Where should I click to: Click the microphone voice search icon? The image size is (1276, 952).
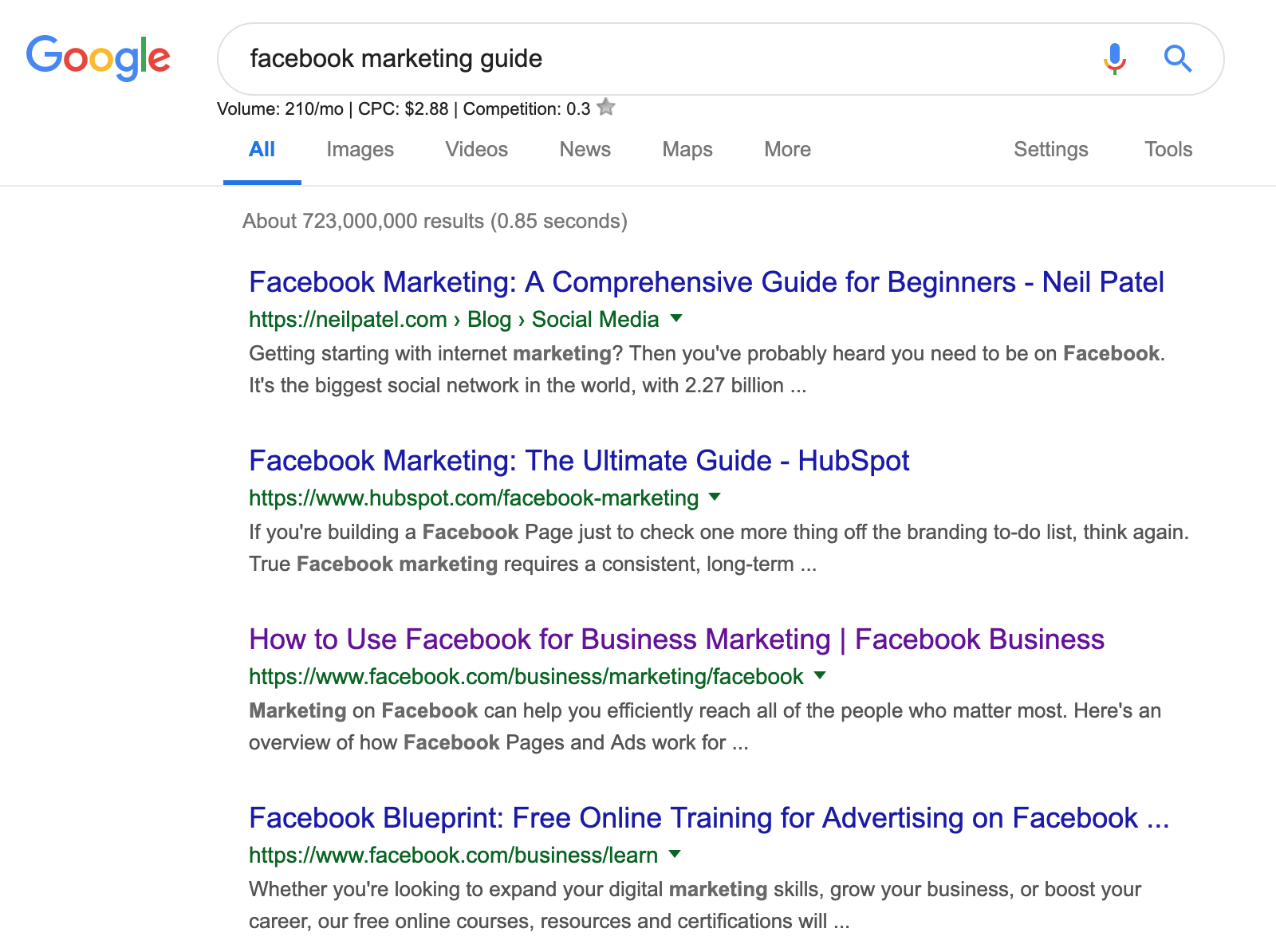pos(1114,58)
